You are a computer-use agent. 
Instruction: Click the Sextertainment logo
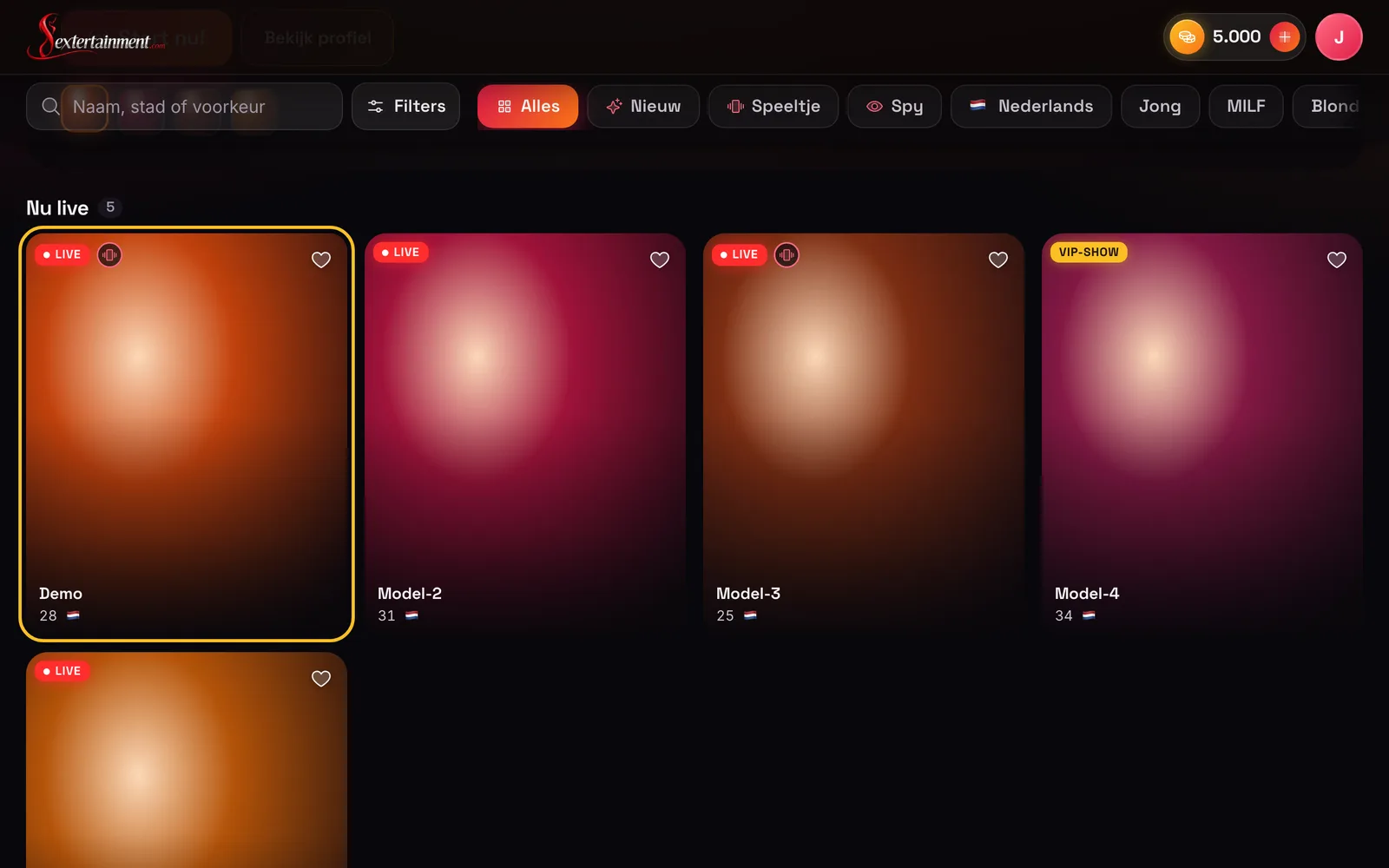pyautogui.click(x=95, y=36)
